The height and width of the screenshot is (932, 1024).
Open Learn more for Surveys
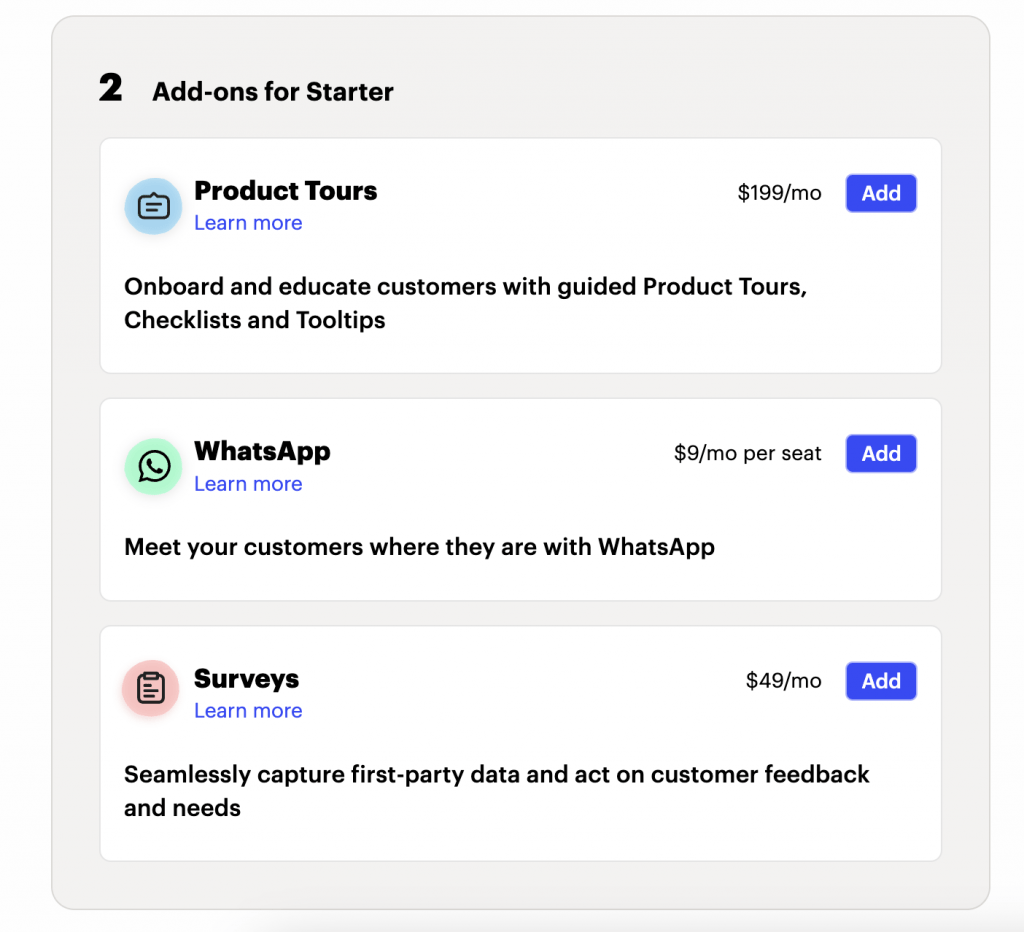pyautogui.click(x=247, y=710)
